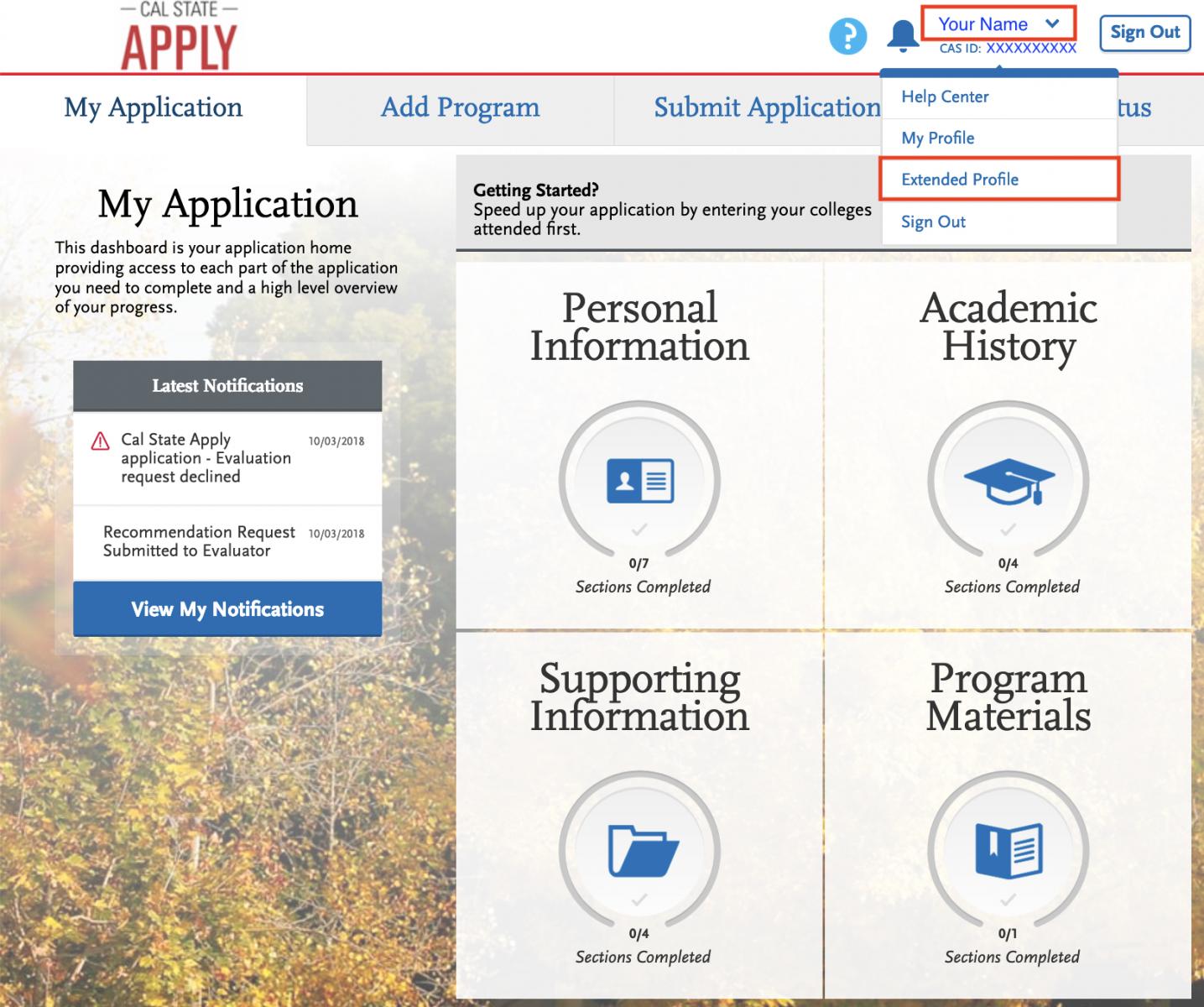The image size is (1204, 1007).
Task: Click the help question mark icon
Action: tap(849, 36)
